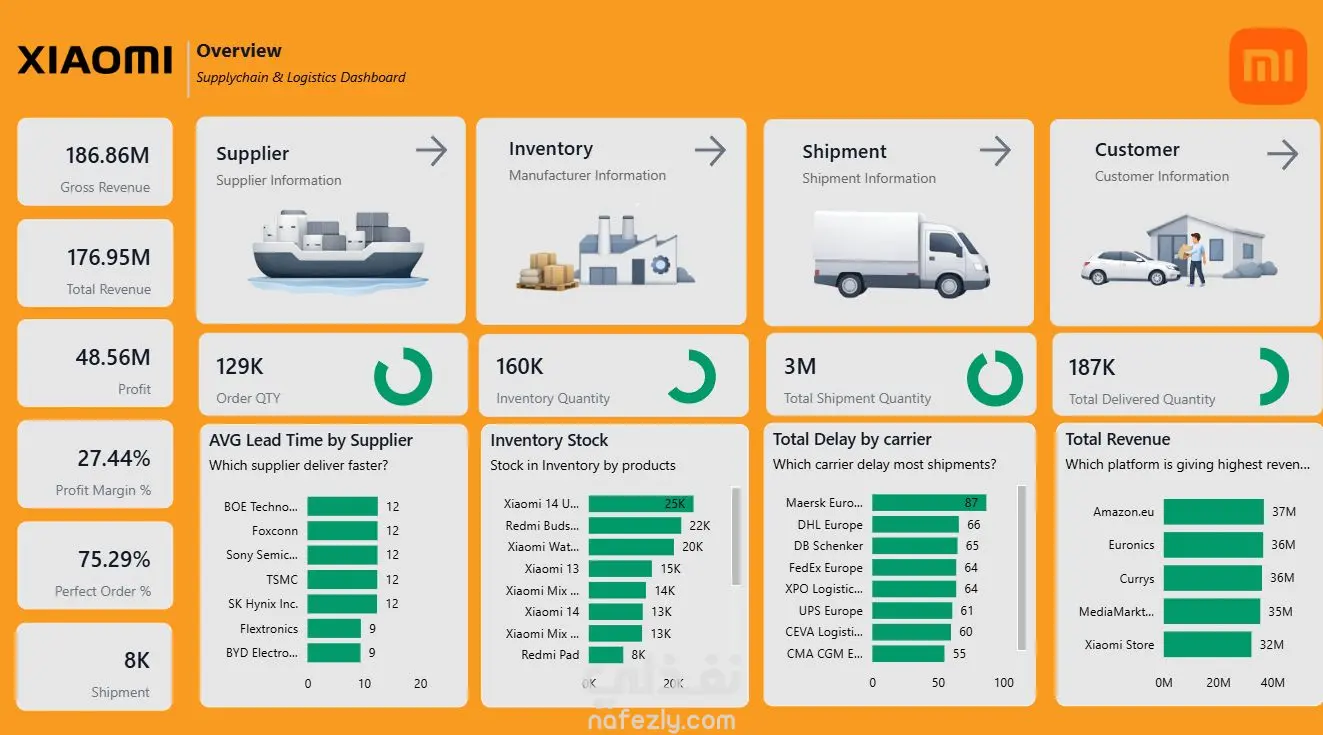The width and height of the screenshot is (1323, 735).
Task: Select the Perfect Order 75.29% card
Action: click(x=95, y=565)
